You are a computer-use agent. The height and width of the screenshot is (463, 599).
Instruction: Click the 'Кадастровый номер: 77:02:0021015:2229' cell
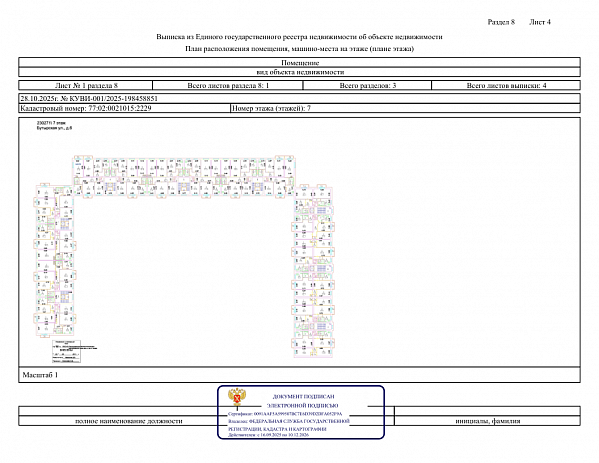(x=125, y=108)
